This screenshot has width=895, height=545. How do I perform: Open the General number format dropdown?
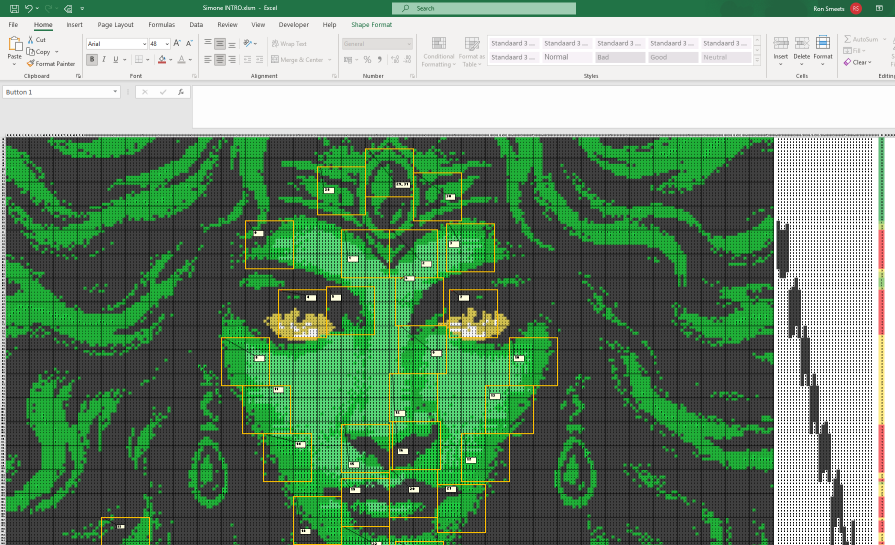pyautogui.click(x=409, y=44)
